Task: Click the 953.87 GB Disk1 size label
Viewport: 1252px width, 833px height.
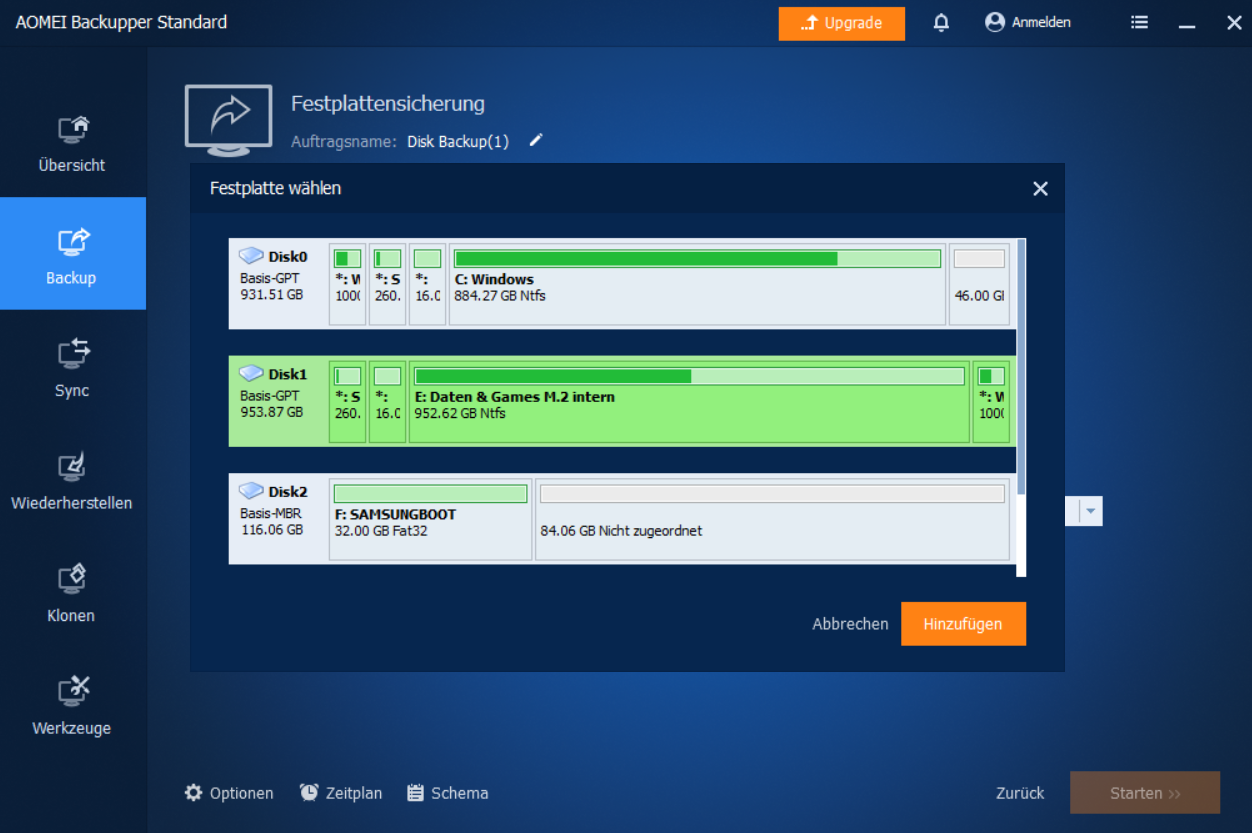Action: (x=271, y=412)
